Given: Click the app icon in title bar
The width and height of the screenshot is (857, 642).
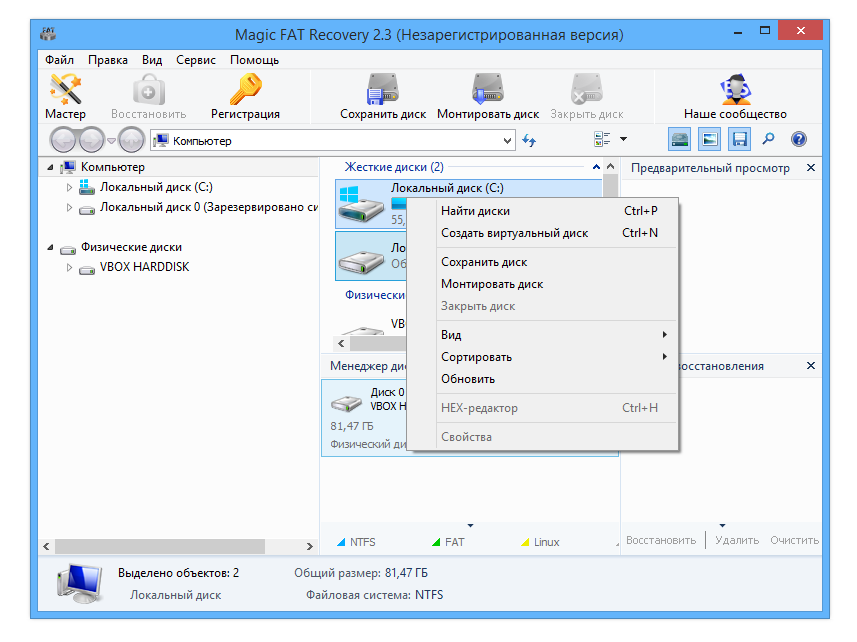Looking at the screenshot, I should click(x=49, y=34).
